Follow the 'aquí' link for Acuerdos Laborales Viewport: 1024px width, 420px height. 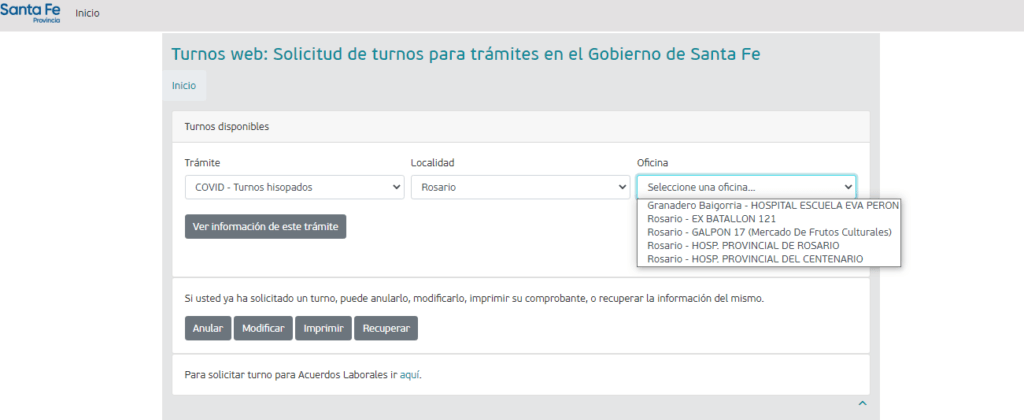(x=408, y=375)
